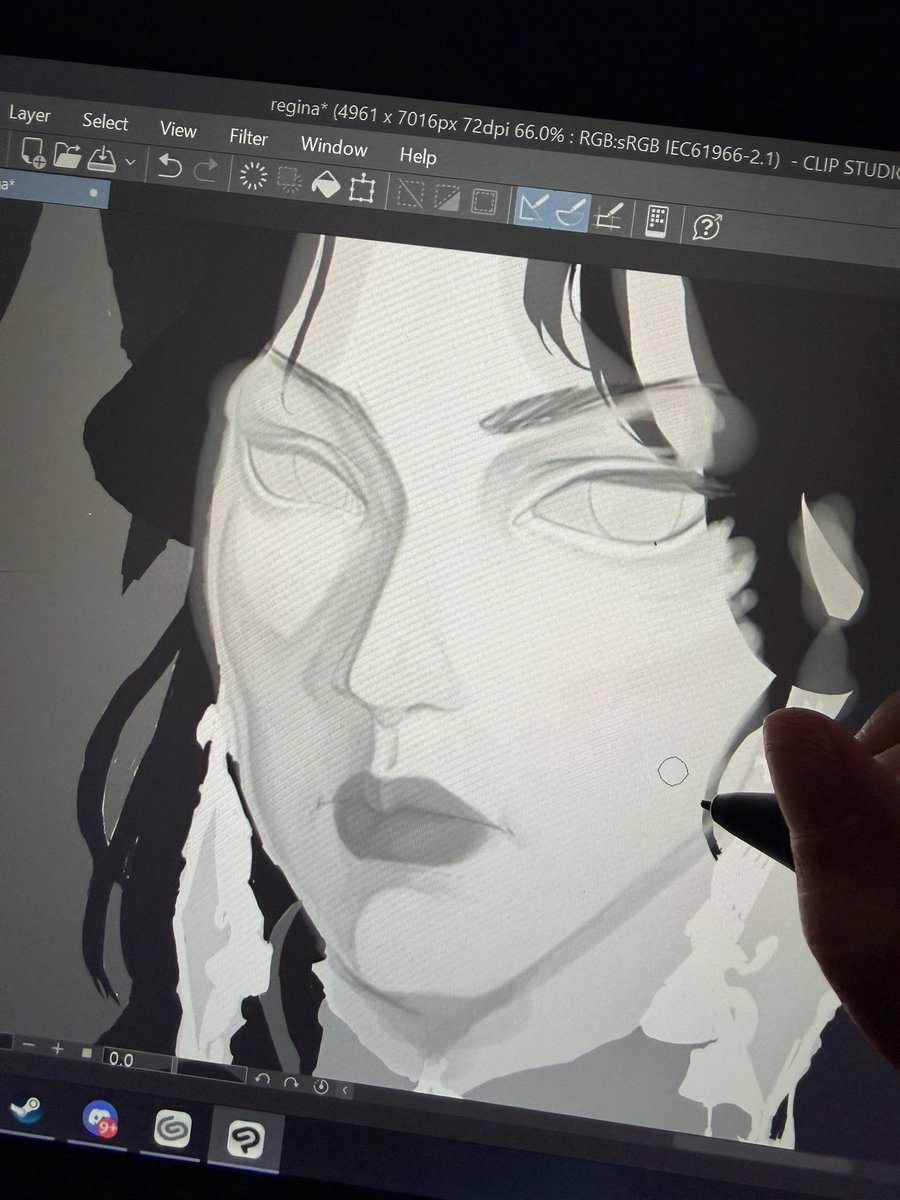Click the Scale/Rotate transform icon
This screenshot has width=900, height=1200.
[x=362, y=188]
